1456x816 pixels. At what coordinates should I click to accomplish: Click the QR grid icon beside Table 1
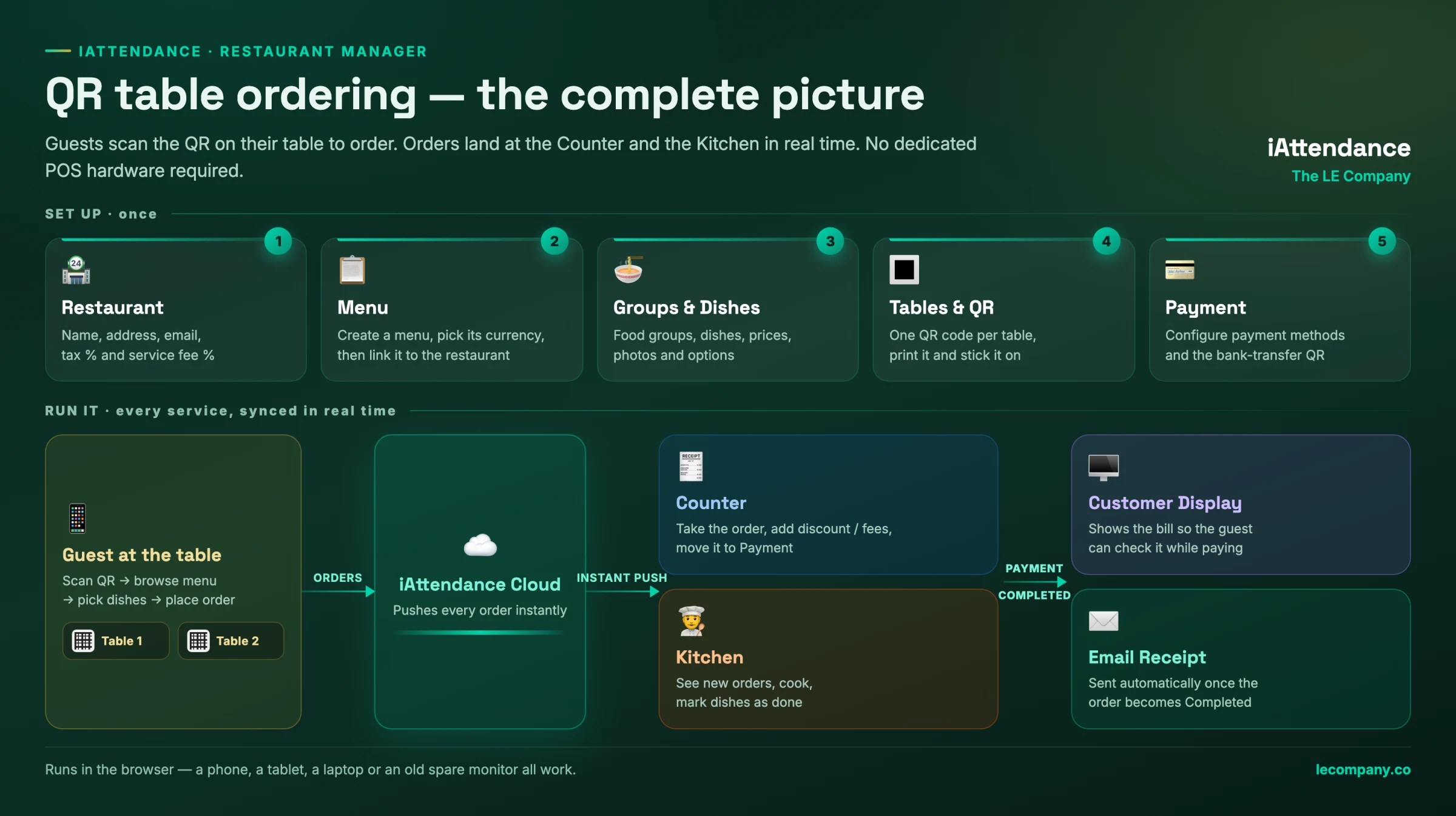point(83,641)
